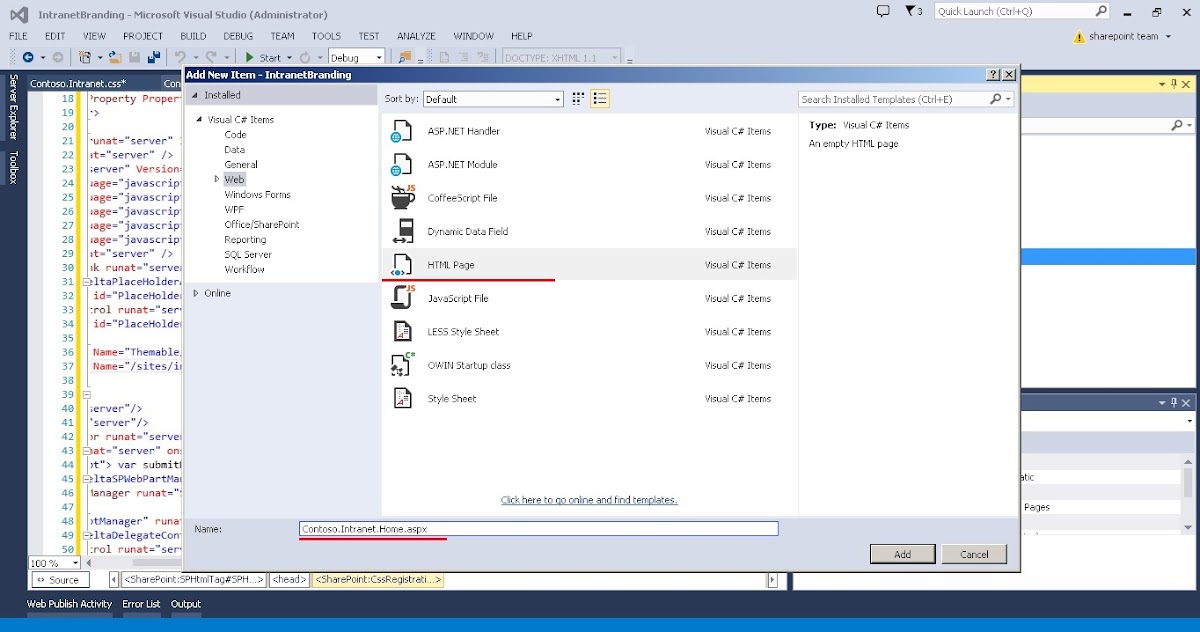Collapse the code region at line 31
Screen dimensions: 1200x632
pyautogui.click(x=87, y=282)
